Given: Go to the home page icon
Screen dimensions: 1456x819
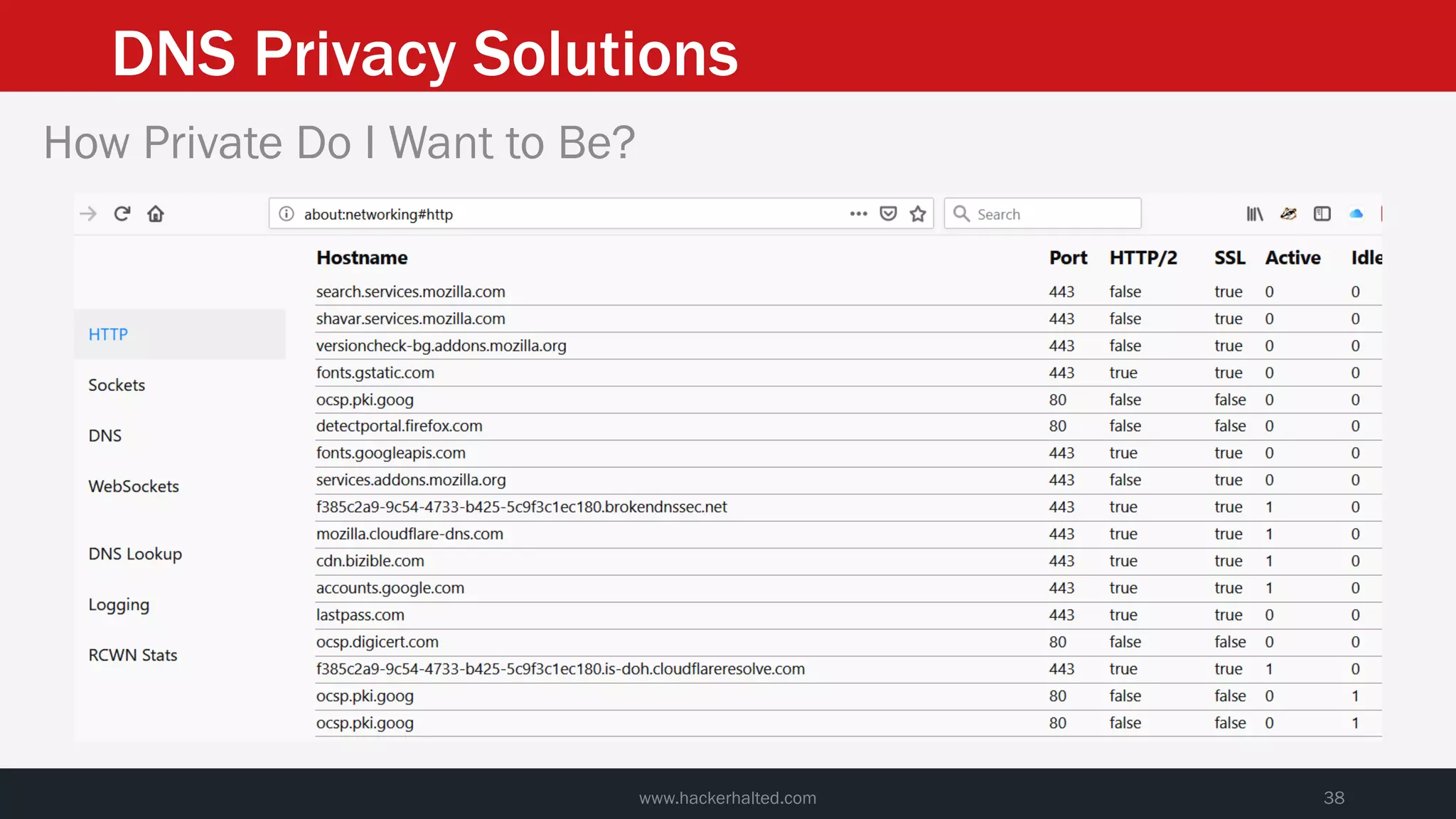Looking at the screenshot, I should (156, 214).
